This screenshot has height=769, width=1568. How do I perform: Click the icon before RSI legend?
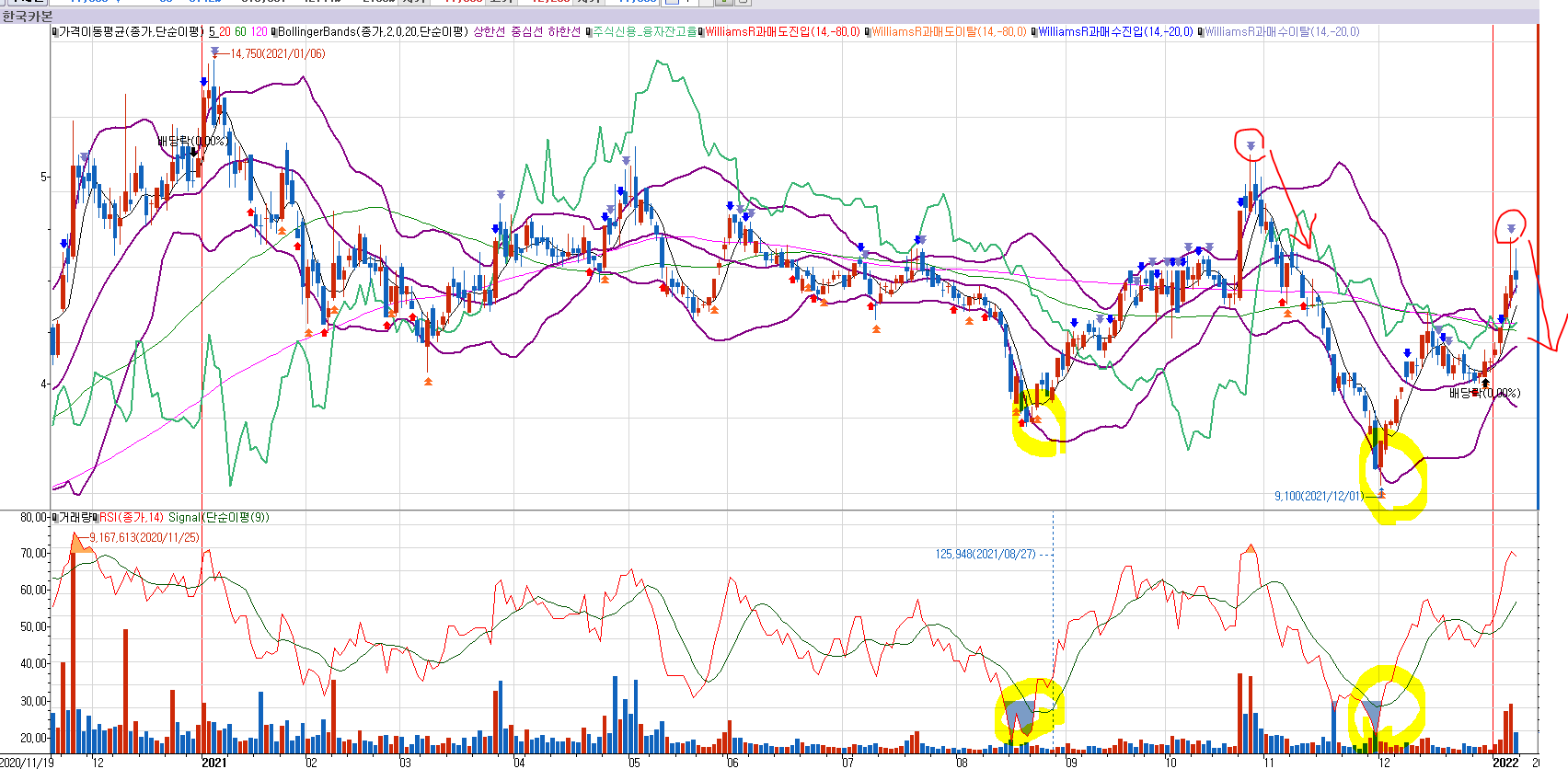click(95, 517)
